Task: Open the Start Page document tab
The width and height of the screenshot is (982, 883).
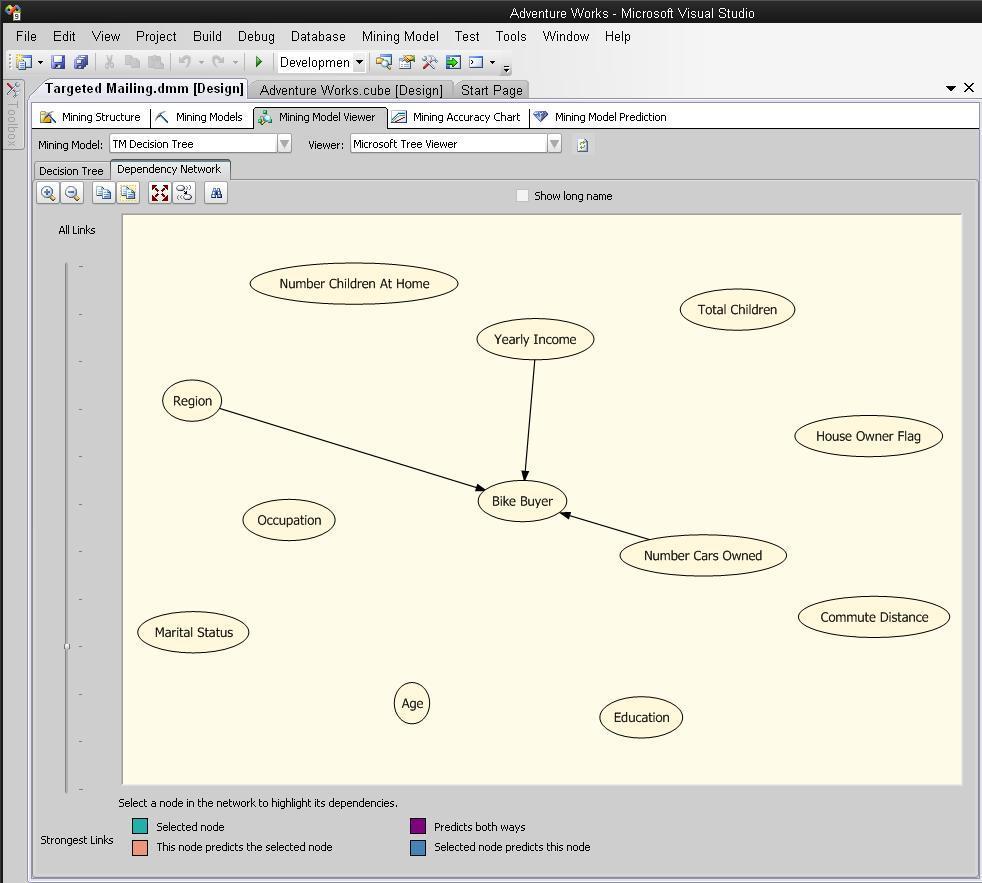Action: (x=492, y=90)
